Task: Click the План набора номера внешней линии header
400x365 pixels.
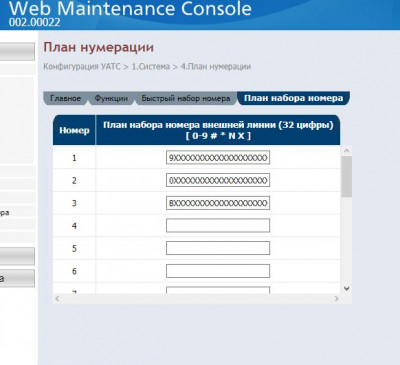Action: click(x=218, y=130)
